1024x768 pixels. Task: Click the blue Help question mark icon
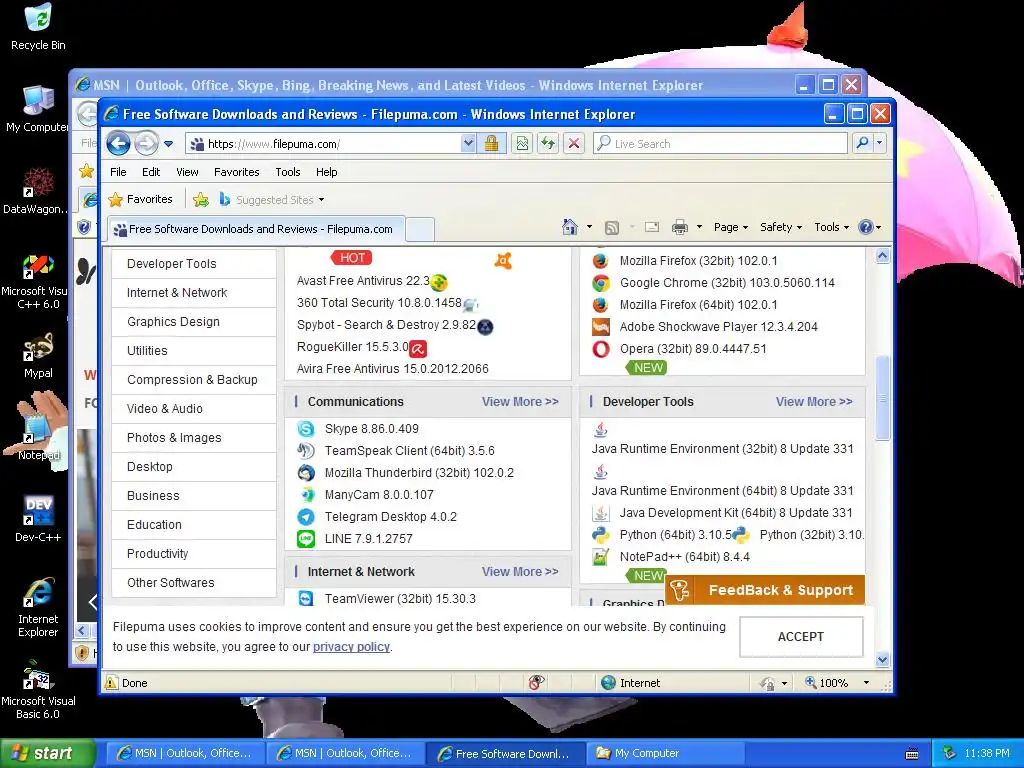pyautogui.click(x=866, y=227)
